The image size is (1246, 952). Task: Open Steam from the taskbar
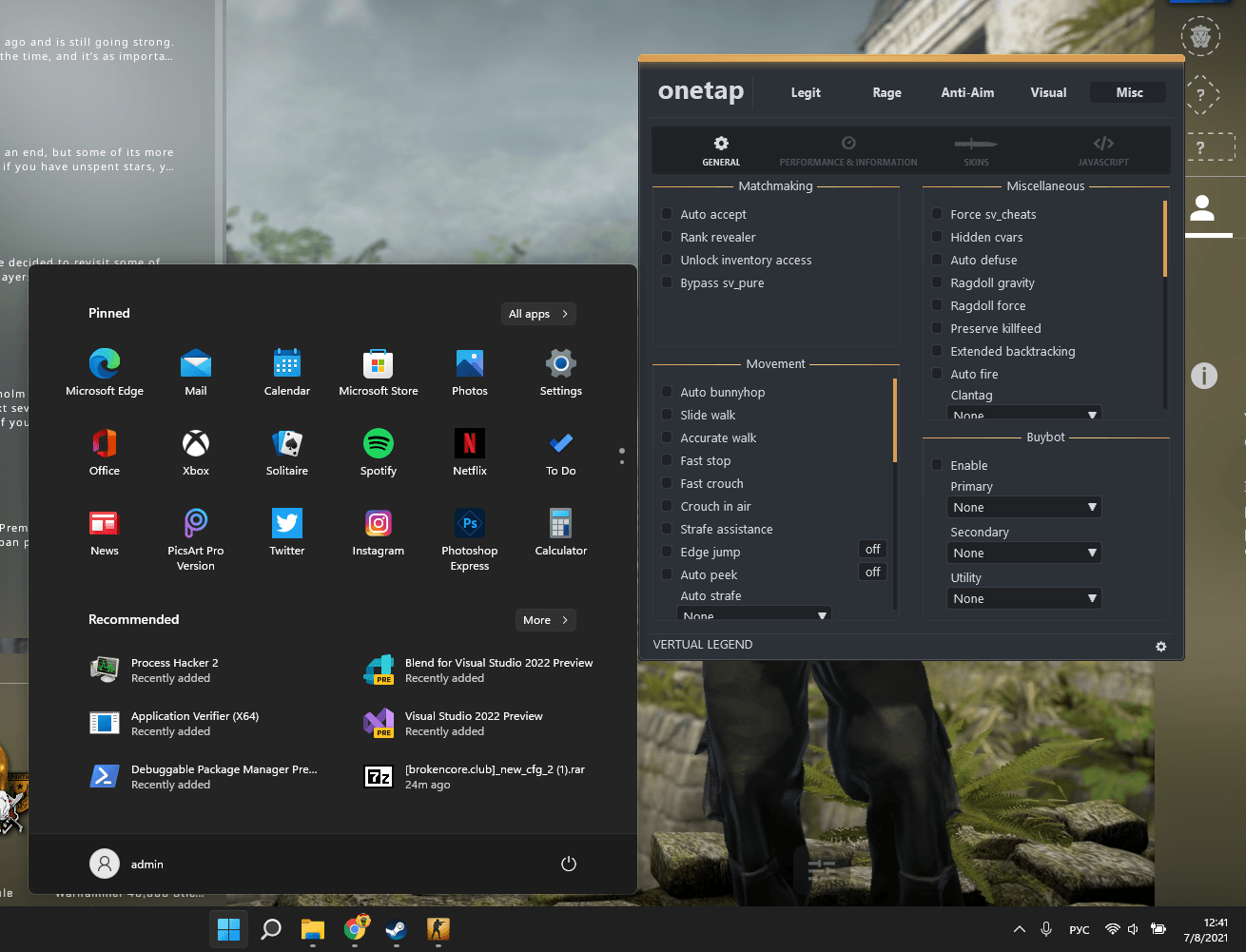click(x=397, y=928)
